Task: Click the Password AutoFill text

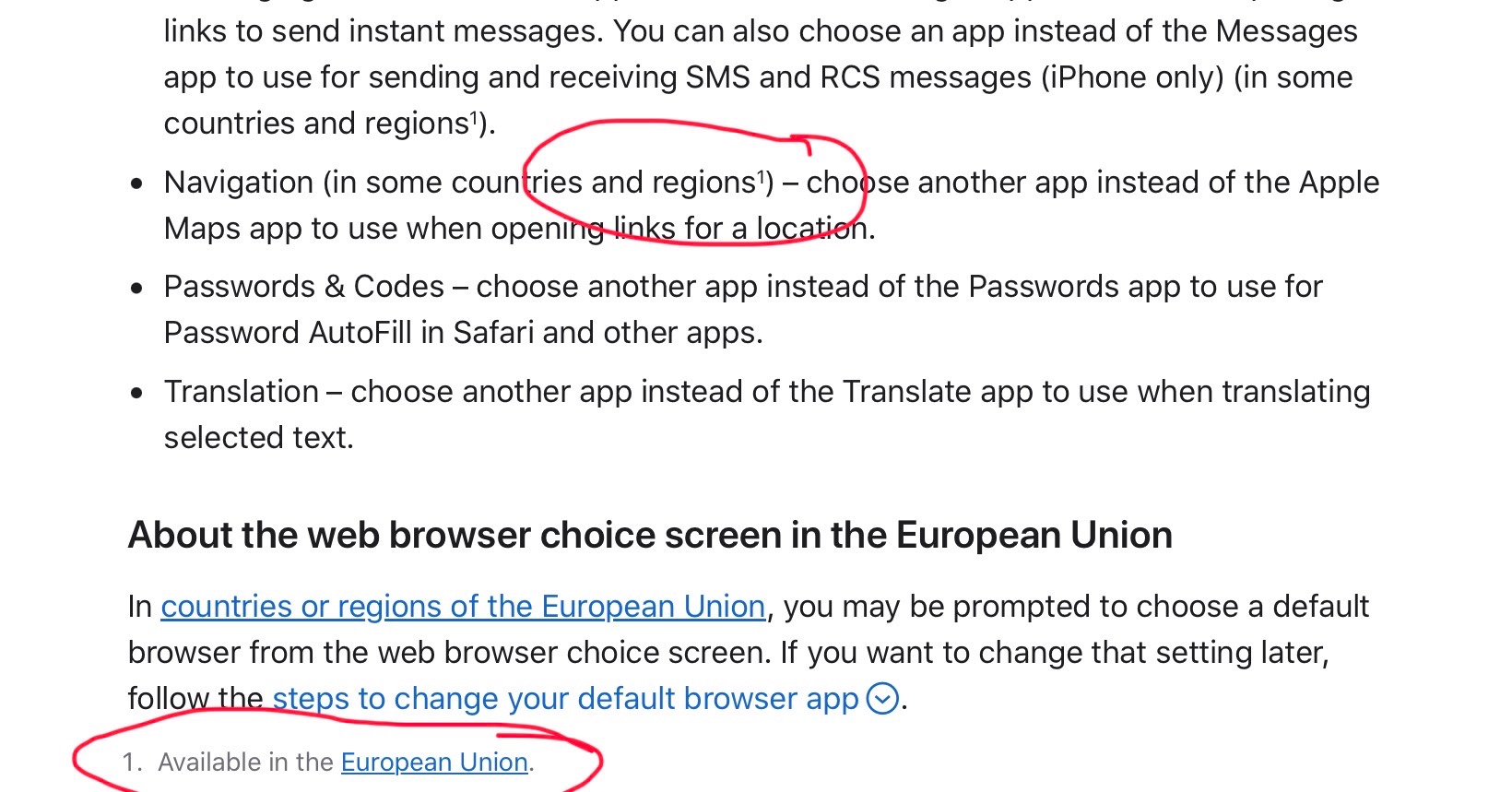Action: [x=288, y=333]
